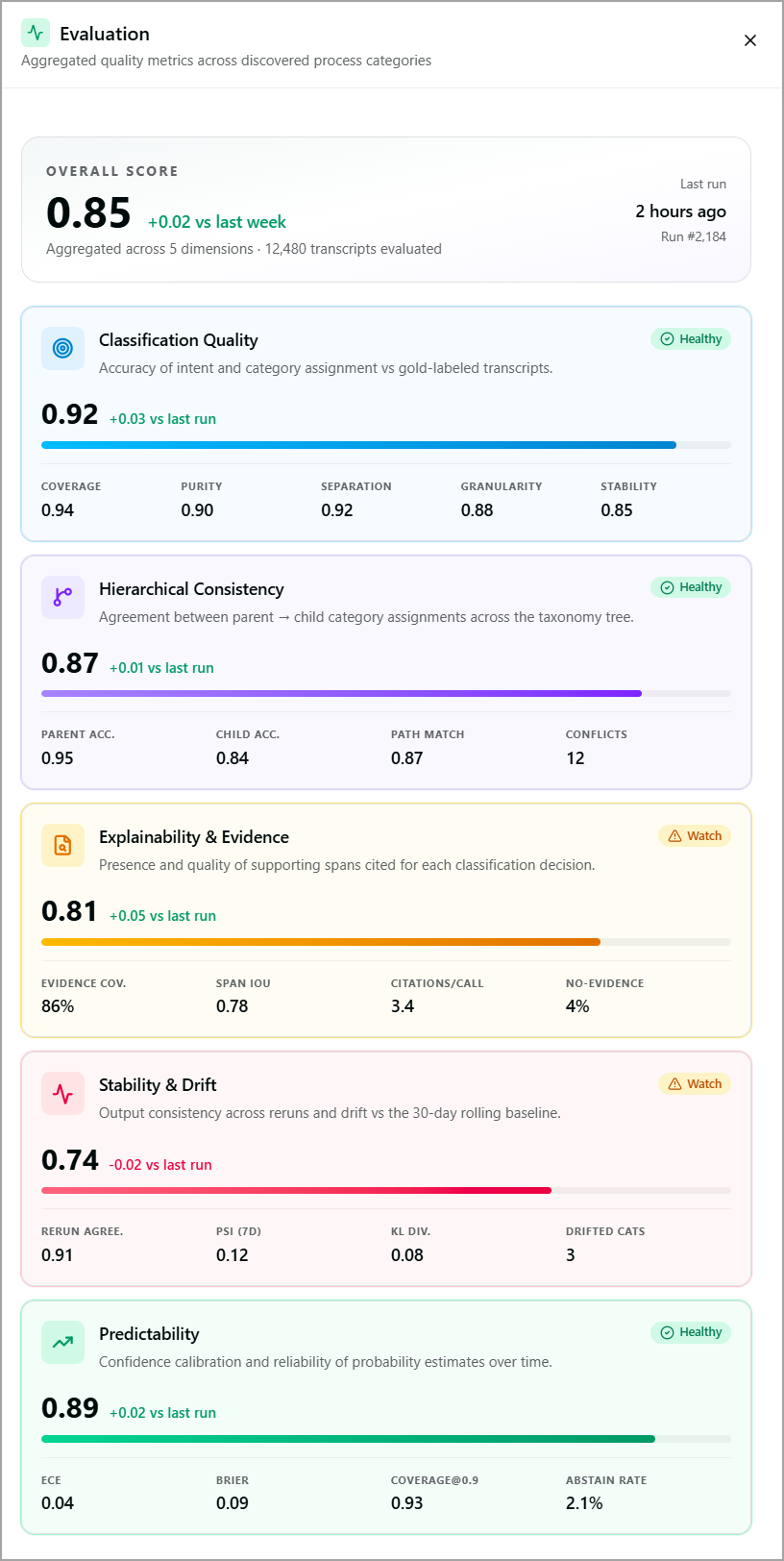The image size is (784, 1561).
Task: Click the Watch badge on Stability & Drift
Action: pos(695,1084)
